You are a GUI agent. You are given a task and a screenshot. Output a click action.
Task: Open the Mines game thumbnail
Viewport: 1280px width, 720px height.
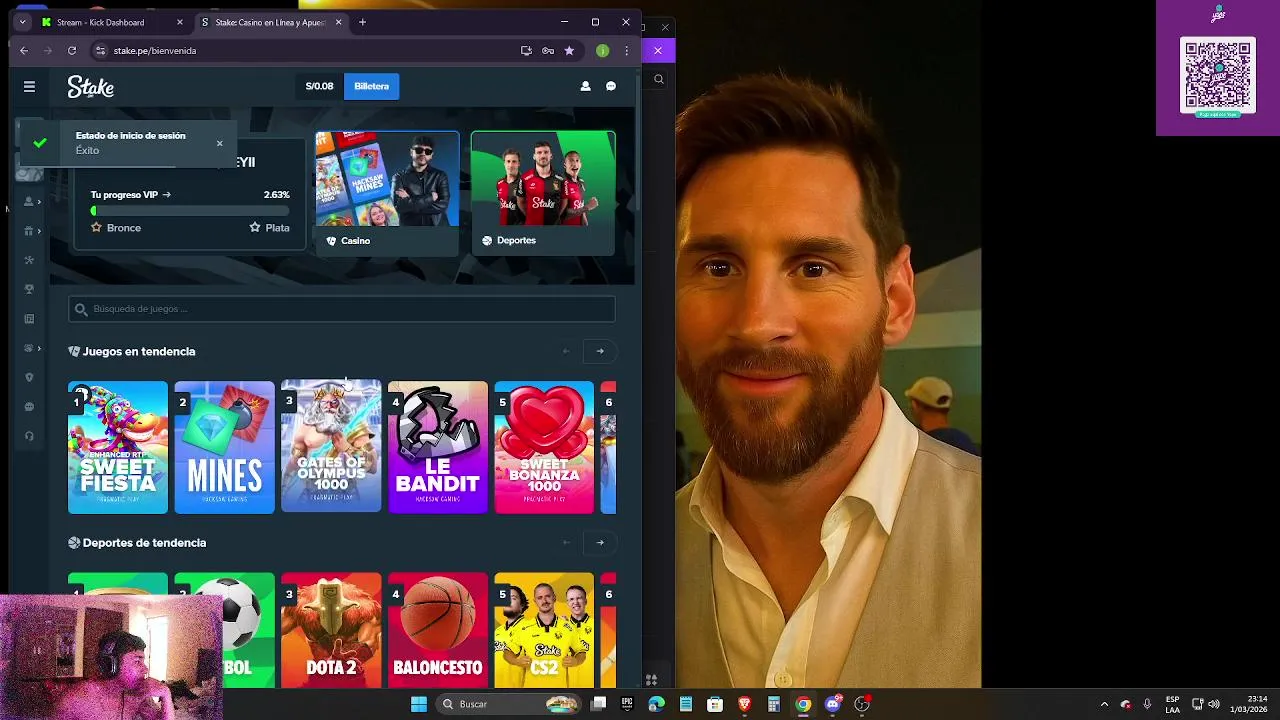tap(224, 447)
